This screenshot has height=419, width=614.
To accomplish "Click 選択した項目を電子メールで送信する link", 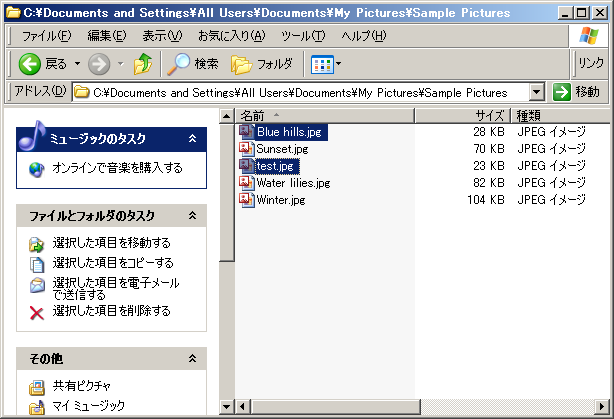I will [116, 288].
